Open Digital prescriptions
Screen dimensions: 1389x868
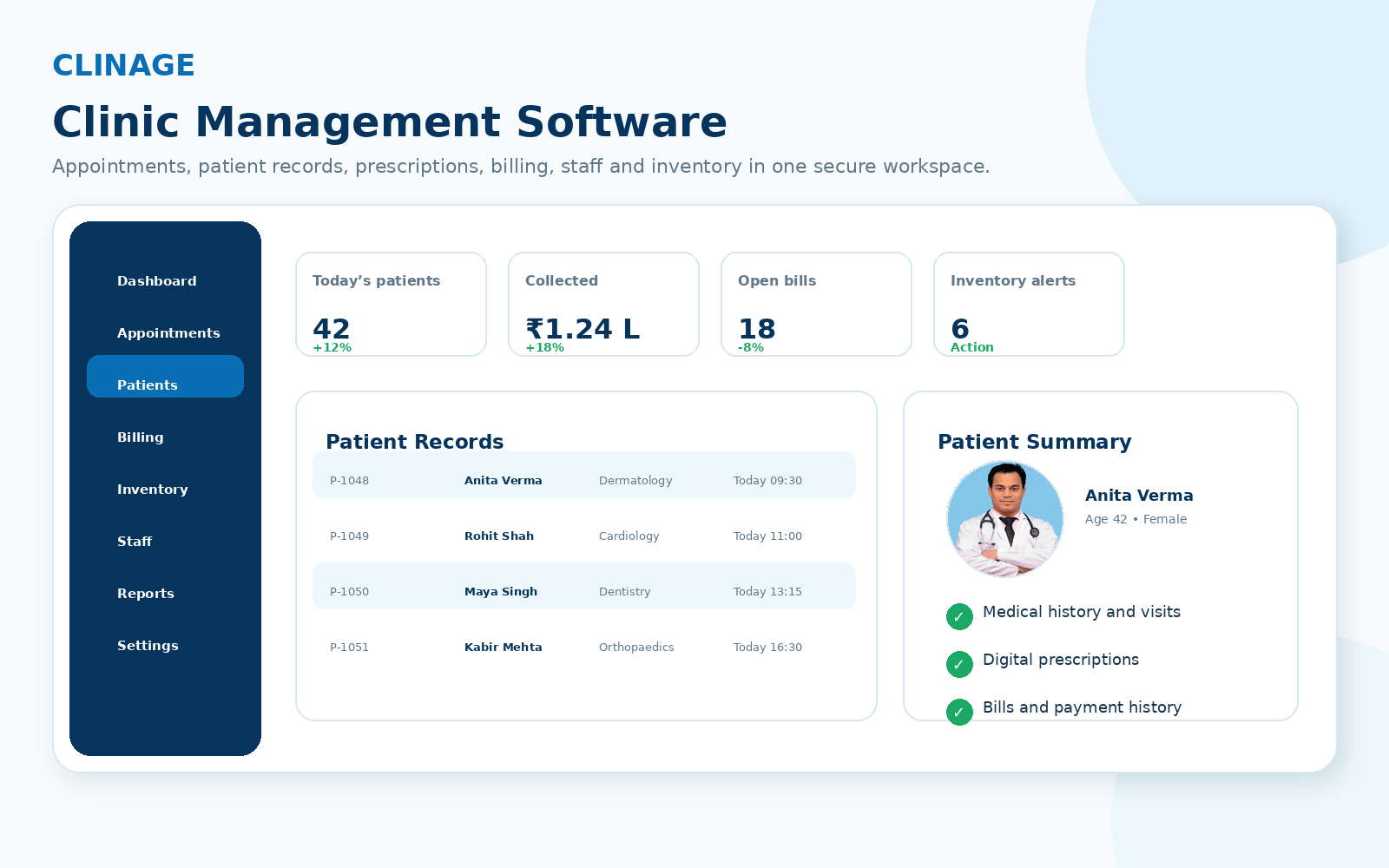pos(1061,660)
